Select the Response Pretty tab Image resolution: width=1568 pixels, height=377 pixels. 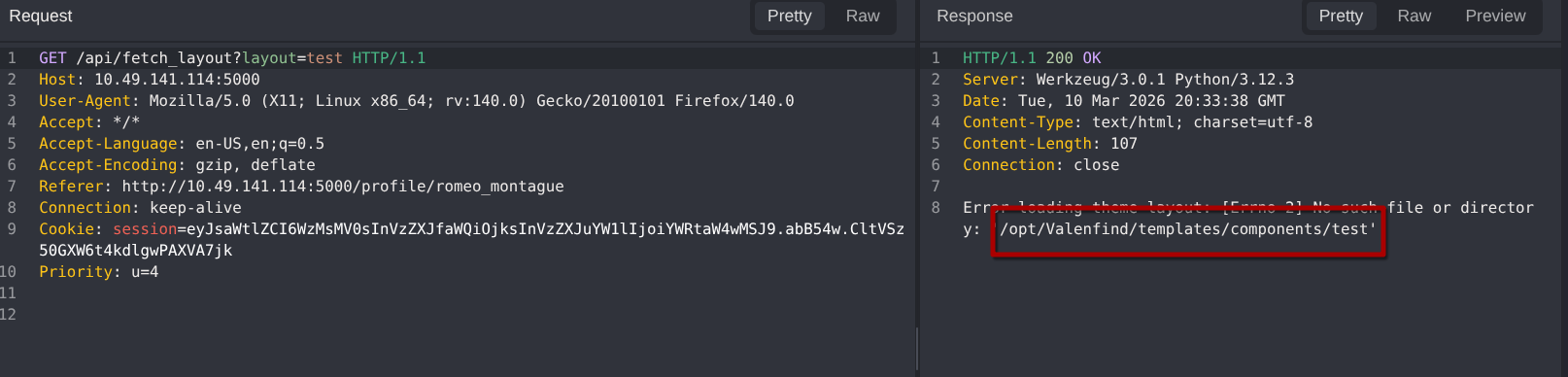(x=1340, y=16)
